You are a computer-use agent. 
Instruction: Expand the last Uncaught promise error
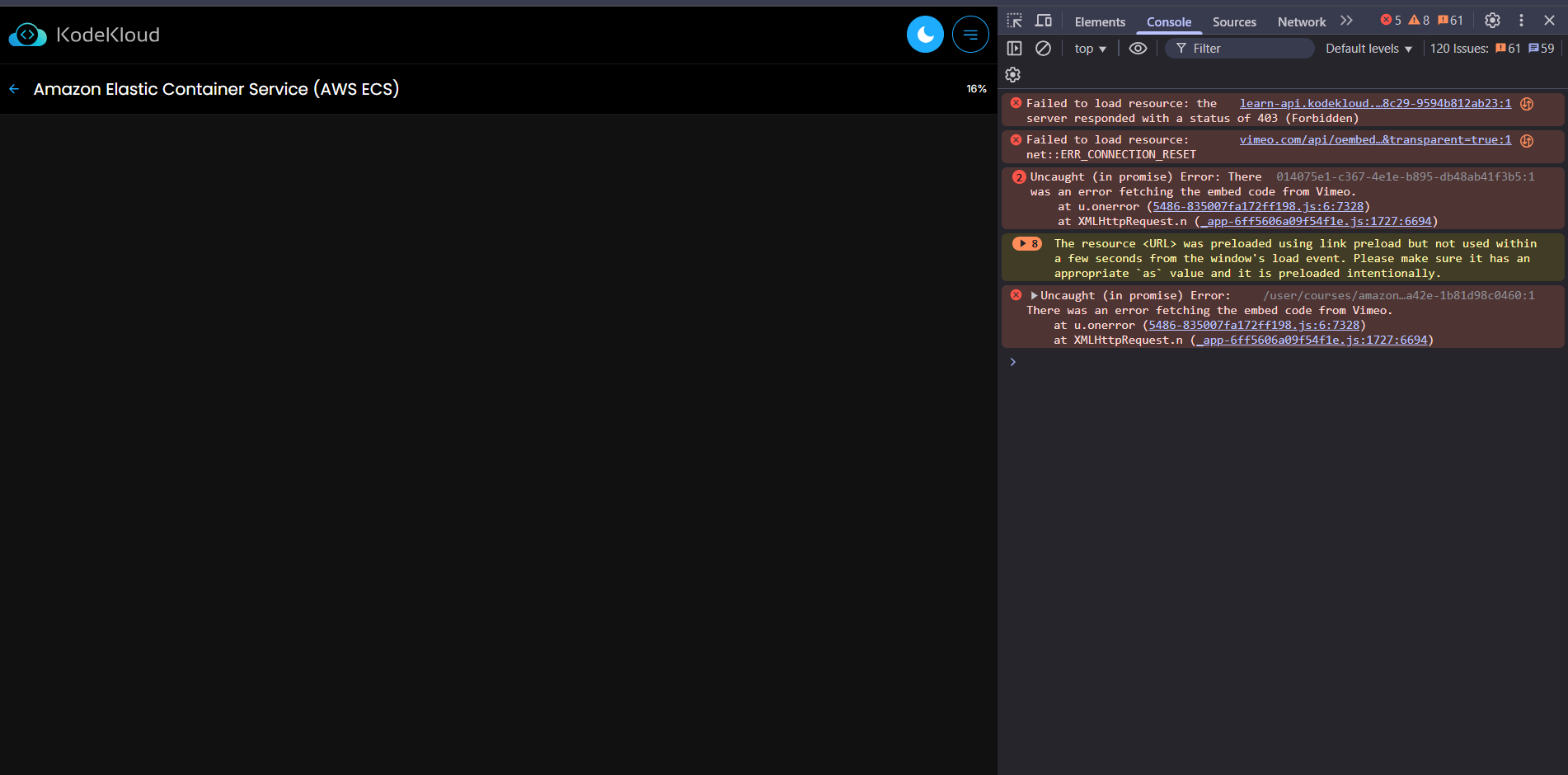pyautogui.click(x=1034, y=296)
